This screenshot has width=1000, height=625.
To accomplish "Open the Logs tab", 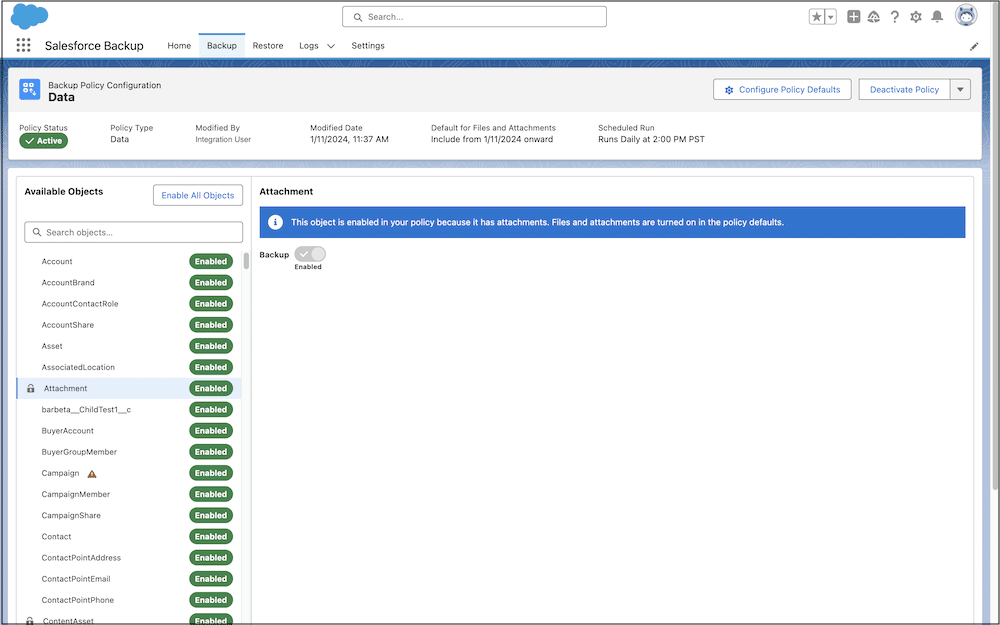I will pyautogui.click(x=309, y=46).
